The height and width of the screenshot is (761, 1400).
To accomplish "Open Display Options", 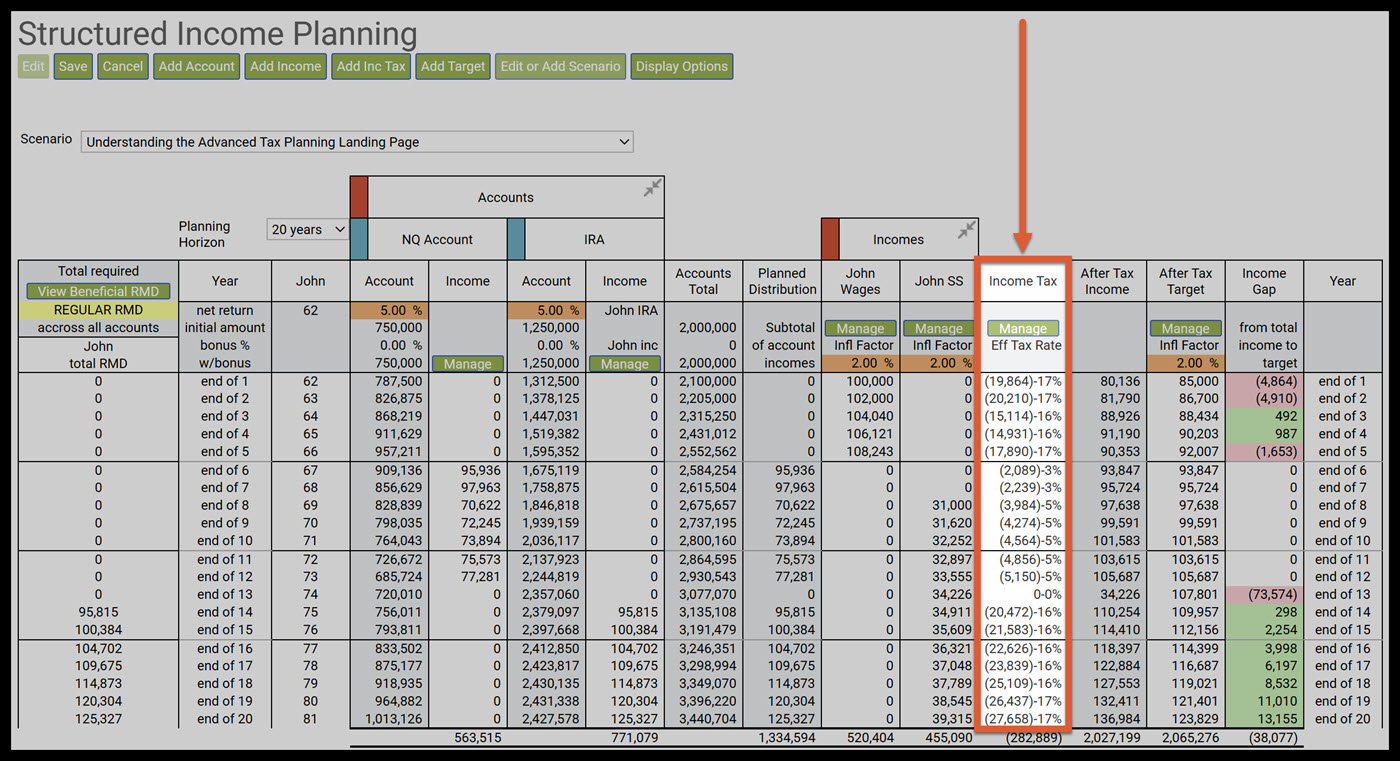I will pyautogui.click(x=682, y=67).
